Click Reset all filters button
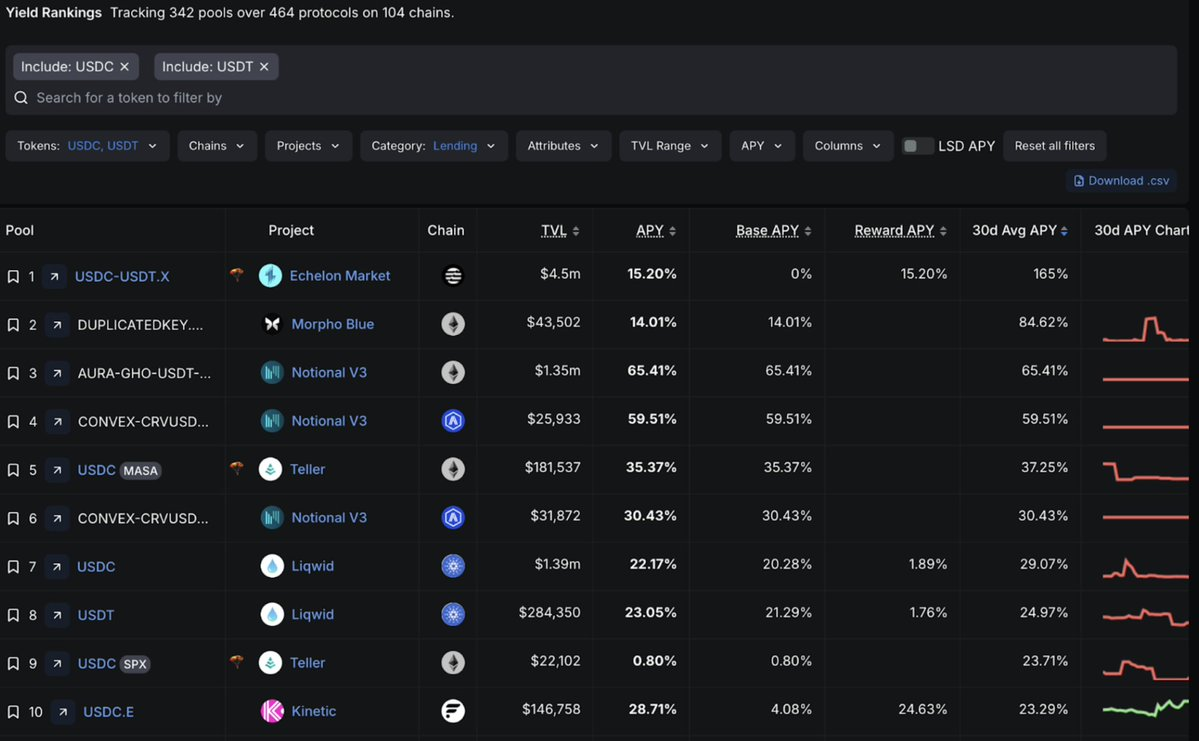The width and height of the screenshot is (1199, 741). tap(1054, 145)
